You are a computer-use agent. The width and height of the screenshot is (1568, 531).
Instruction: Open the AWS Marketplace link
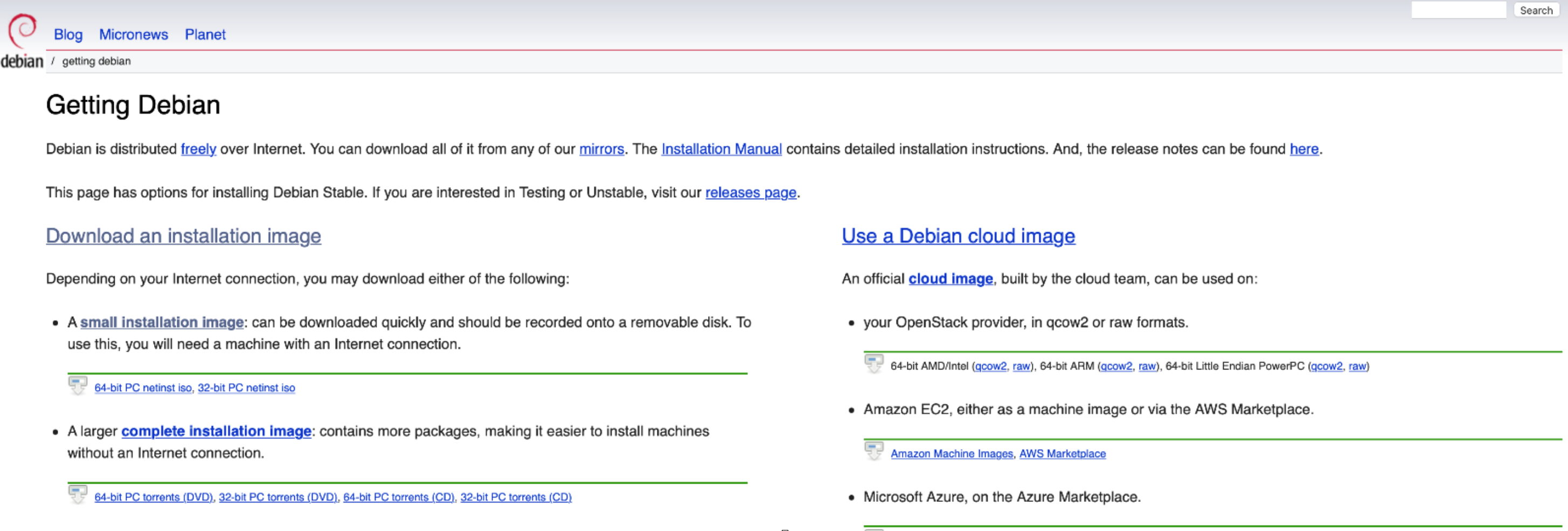(1062, 454)
